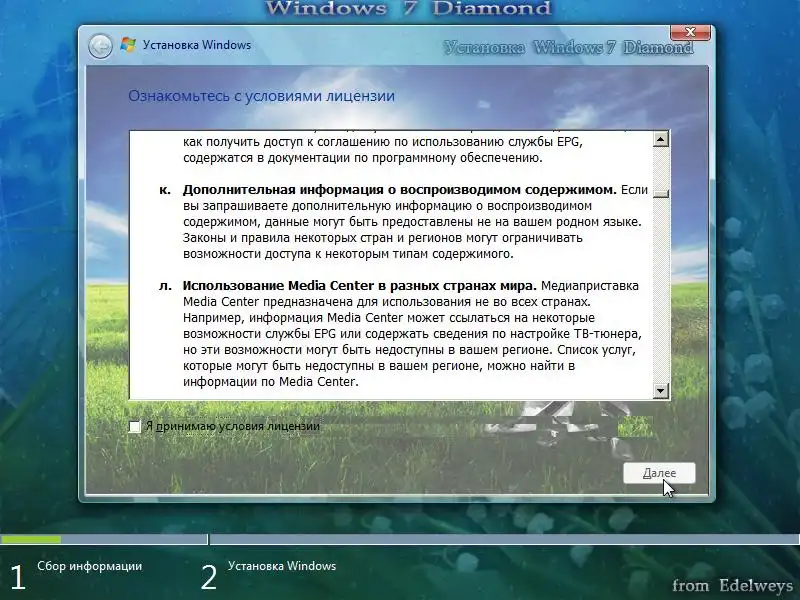
Task: Click the step 2 'Установка Windows' label
Action: click(282, 566)
